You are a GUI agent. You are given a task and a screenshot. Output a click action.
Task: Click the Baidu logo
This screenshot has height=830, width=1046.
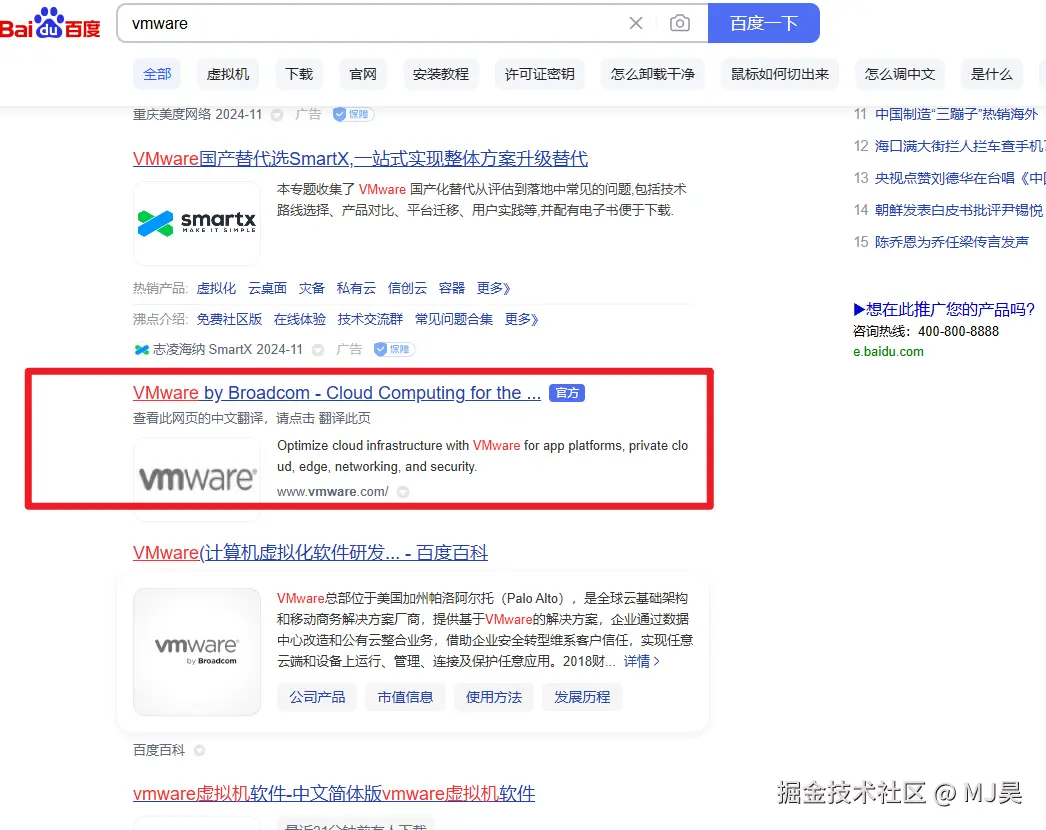point(50,23)
